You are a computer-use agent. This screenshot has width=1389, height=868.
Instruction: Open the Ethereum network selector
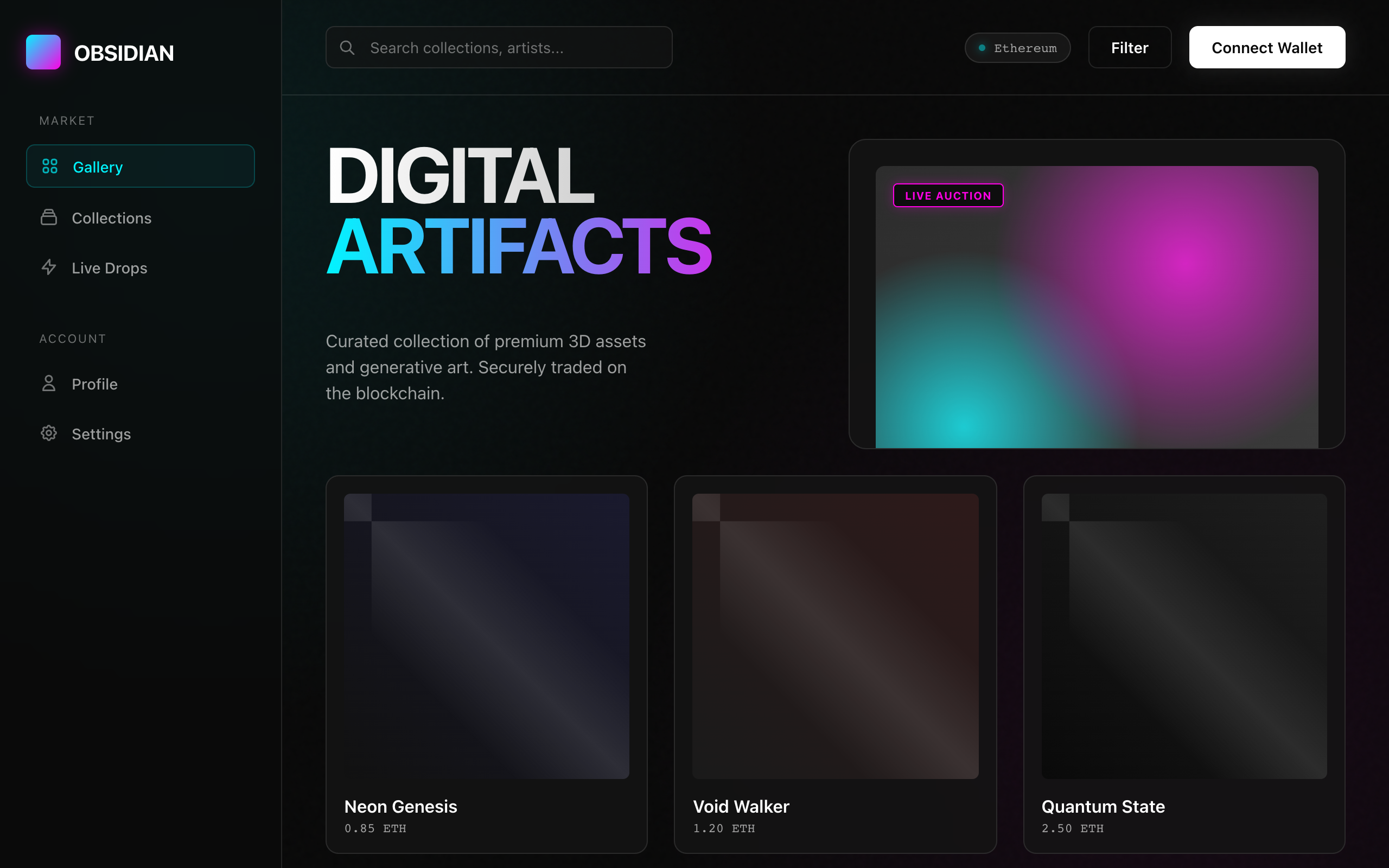pyautogui.click(x=1018, y=48)
